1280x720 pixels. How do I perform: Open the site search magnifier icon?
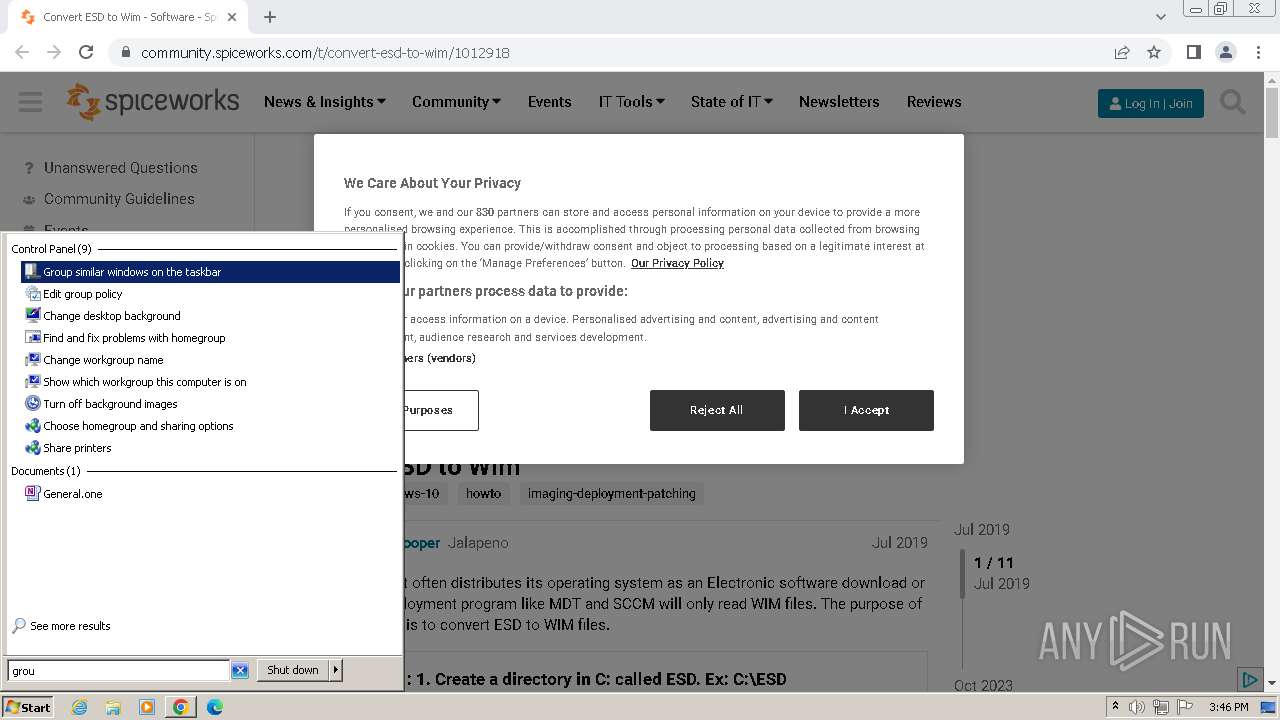click(x=1233, y=102)
